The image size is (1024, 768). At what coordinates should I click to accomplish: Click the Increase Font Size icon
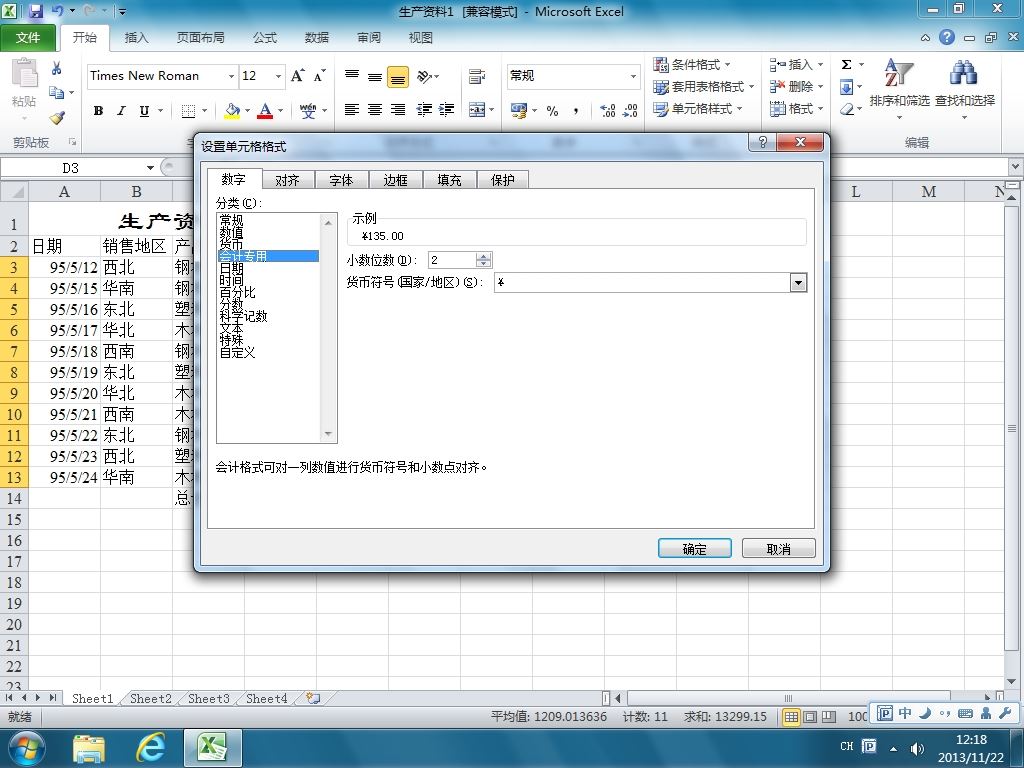(x=298, y=76)
